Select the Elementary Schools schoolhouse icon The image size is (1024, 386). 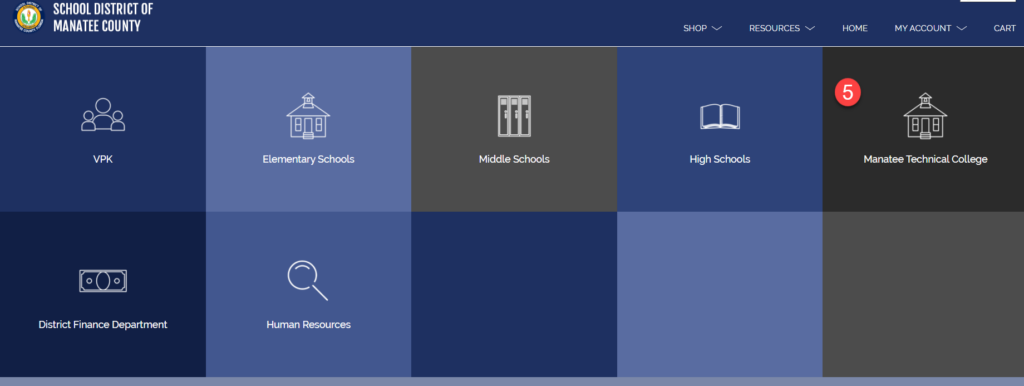(308, 116)
